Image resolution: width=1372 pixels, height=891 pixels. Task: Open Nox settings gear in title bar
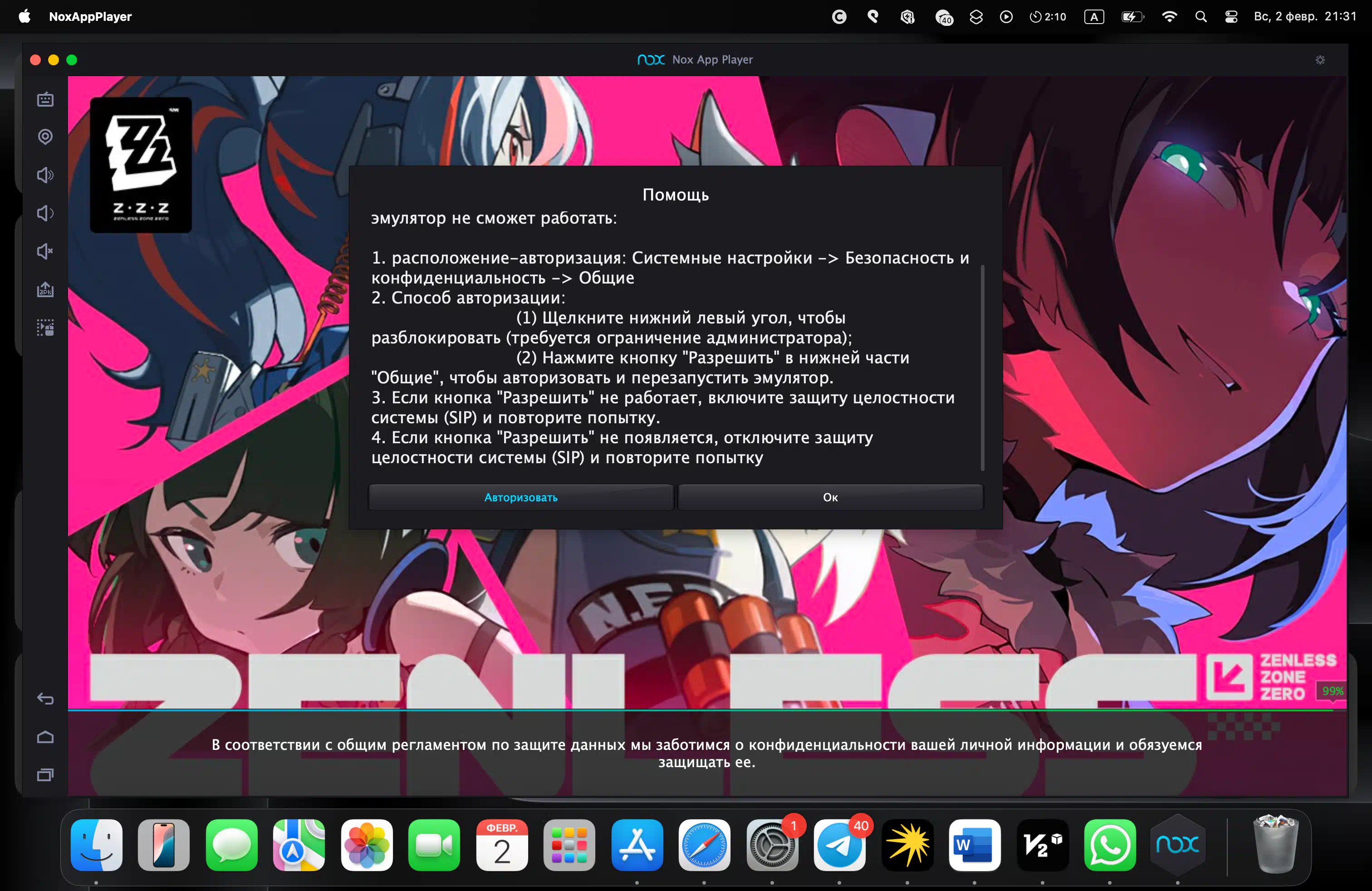tap(1320, 60)
